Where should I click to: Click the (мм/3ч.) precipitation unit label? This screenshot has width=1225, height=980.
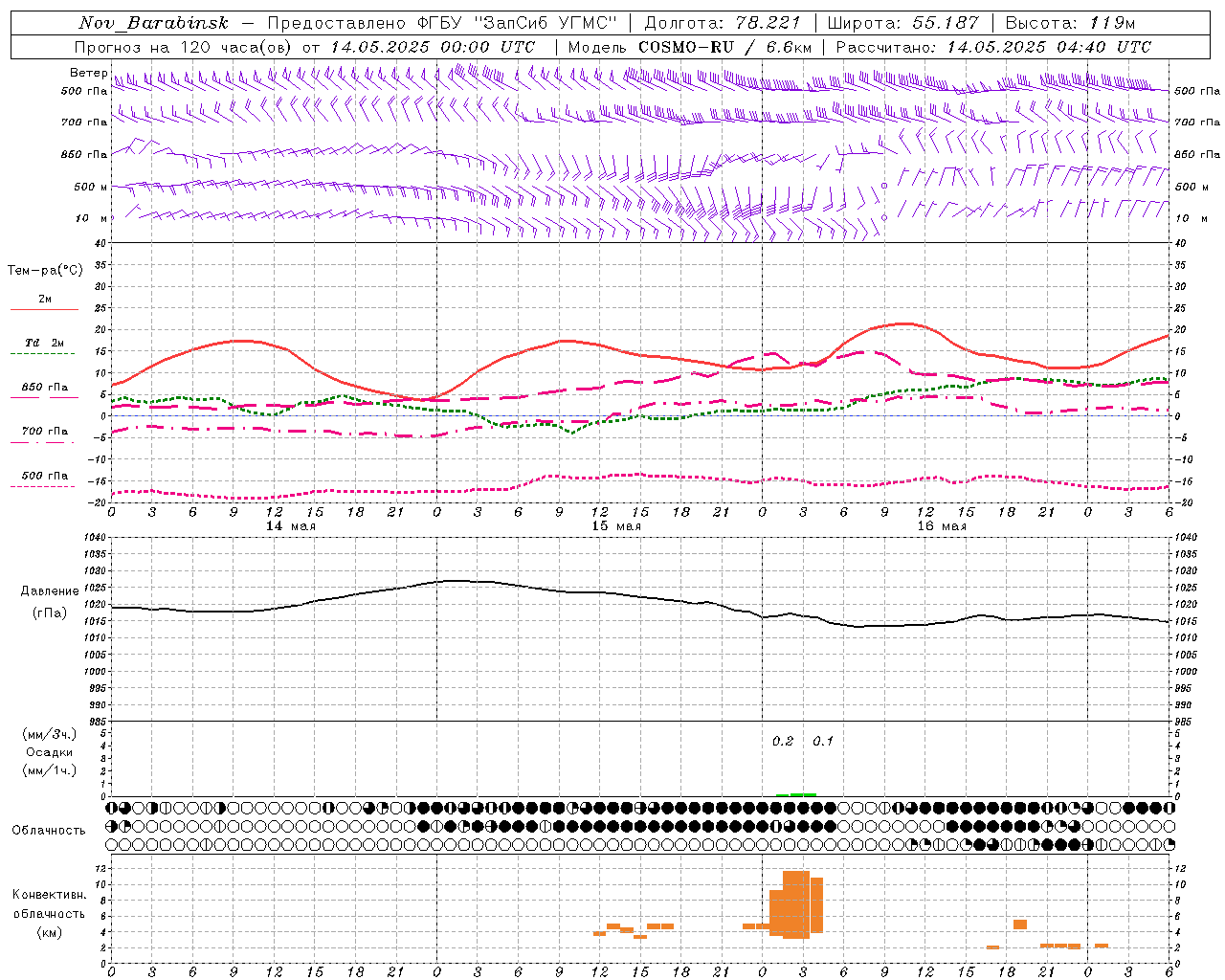pos(50,734)
